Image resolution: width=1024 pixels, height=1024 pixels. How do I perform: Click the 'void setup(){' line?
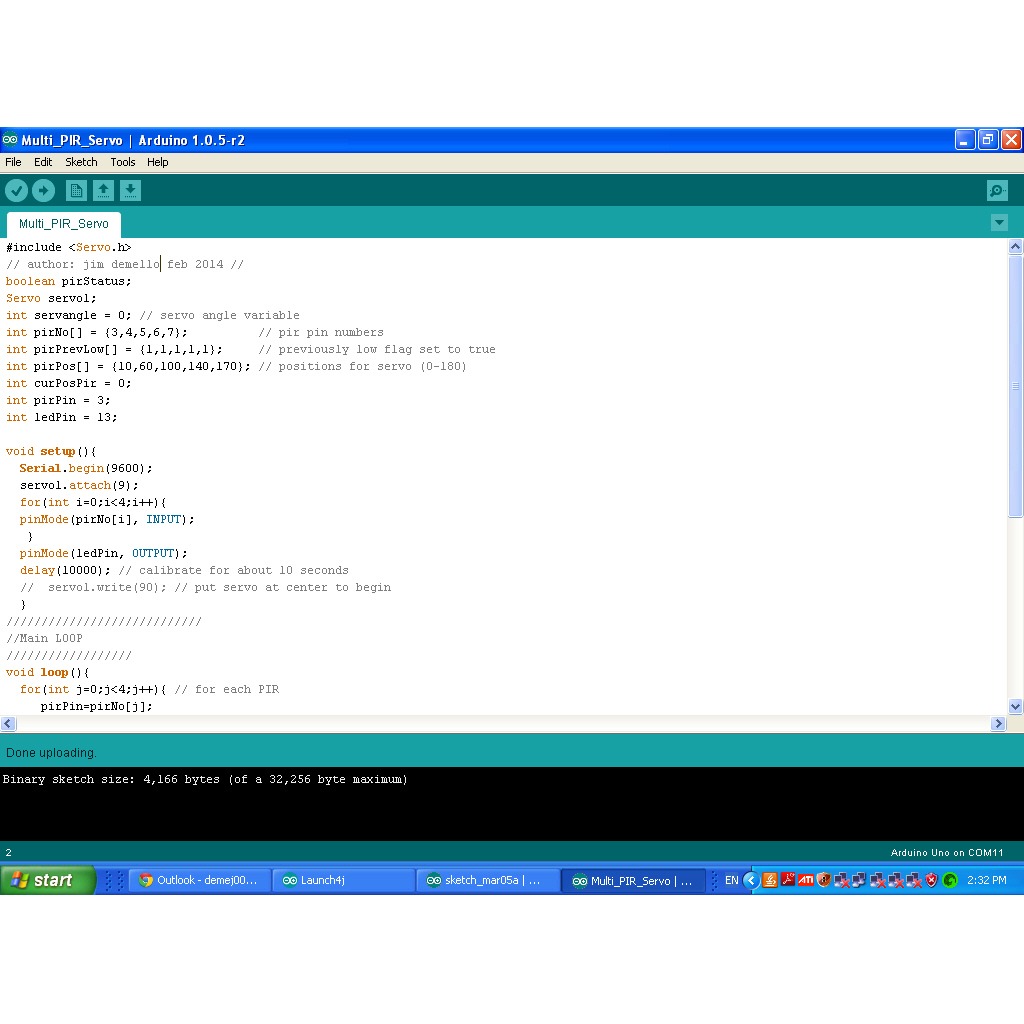tap(51, 451)
